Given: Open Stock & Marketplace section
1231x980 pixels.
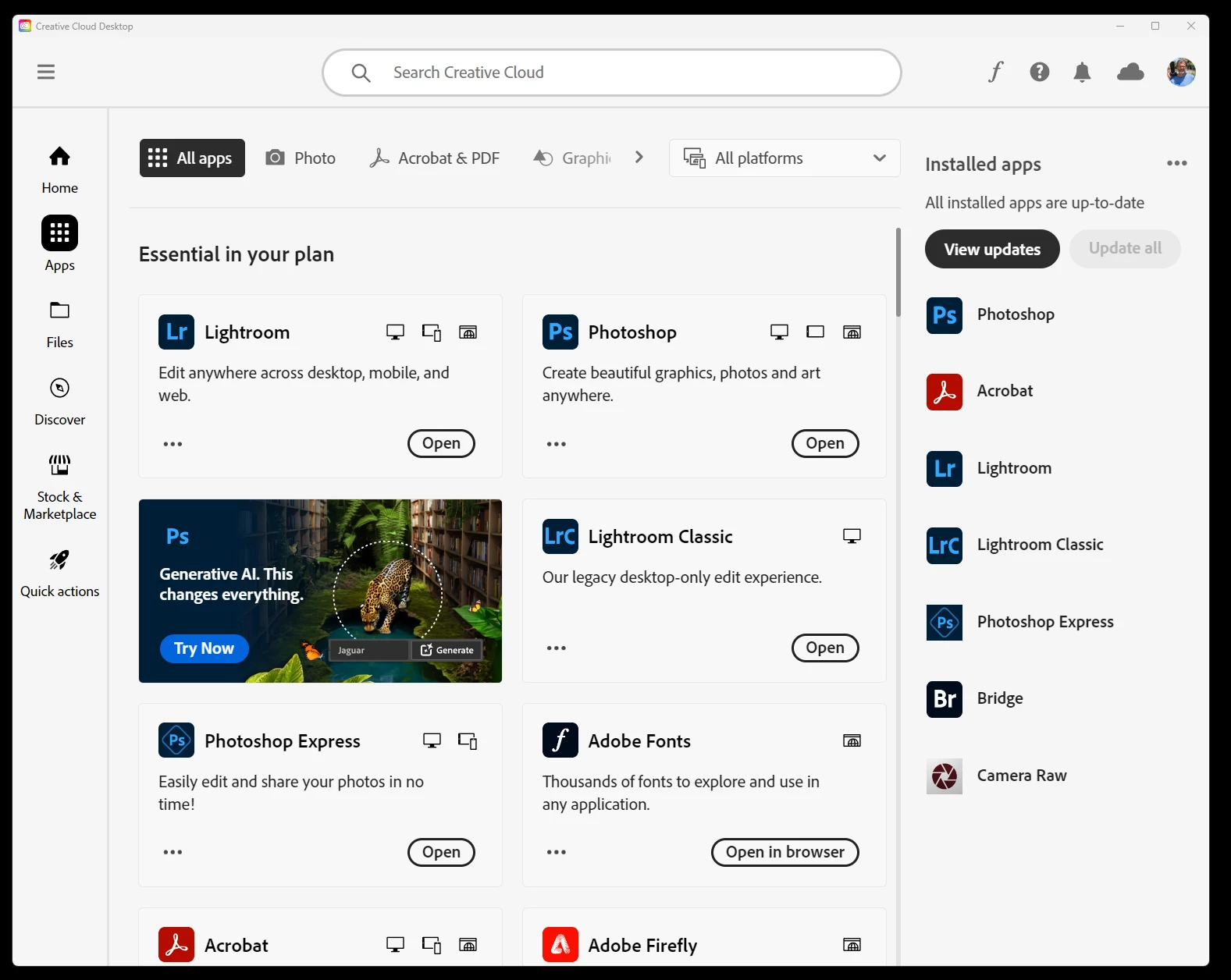Looking at the screenshot, I should coord(60,488).
